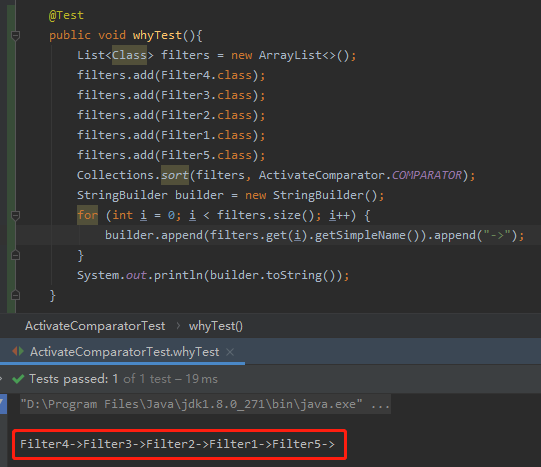
Task: Click the highlighted for keyword
Action: point(87,215)
